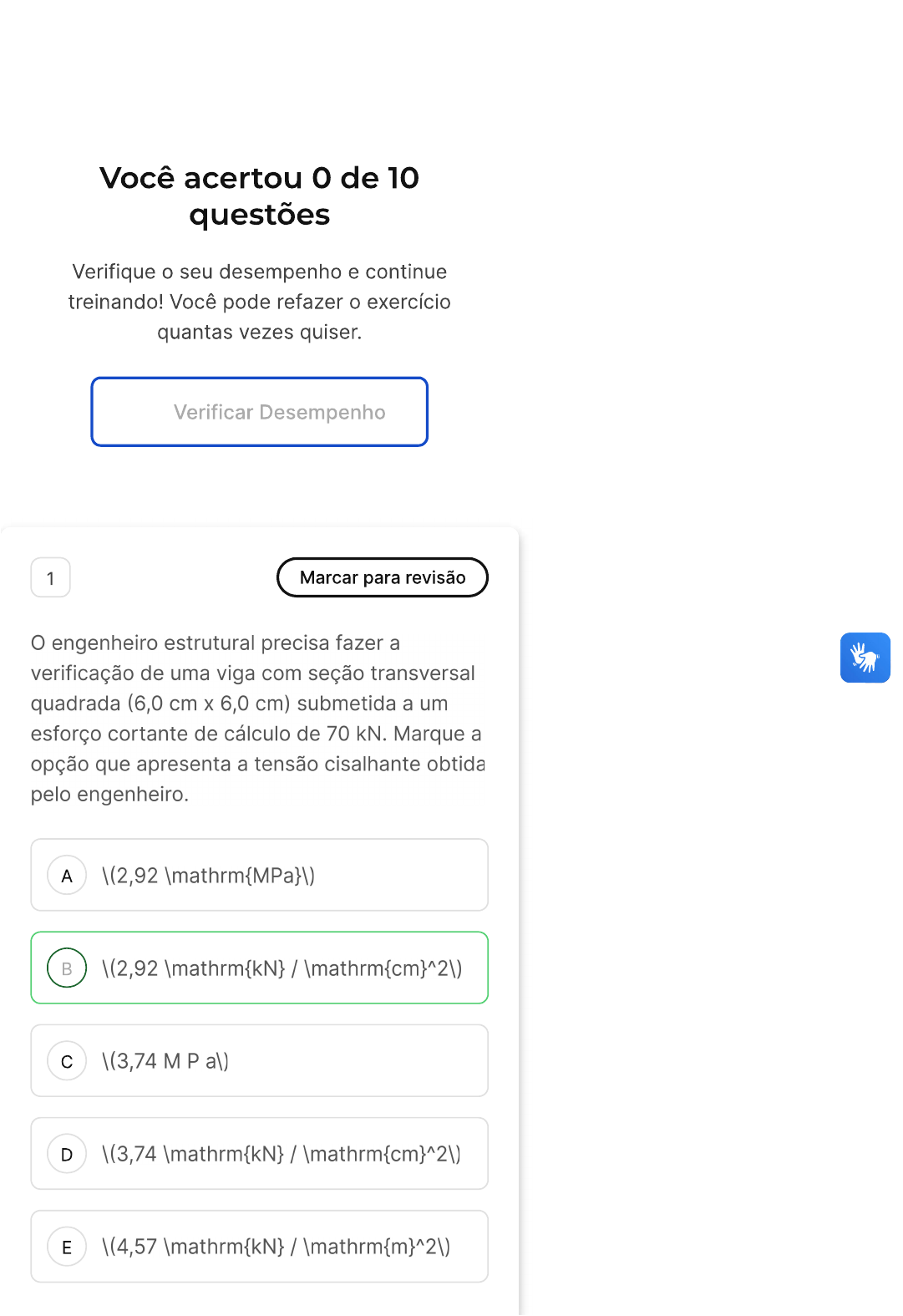This screenshot has width=903, height=1316.
Task: Select the letter D option circle
Action: coord(67,1154)
